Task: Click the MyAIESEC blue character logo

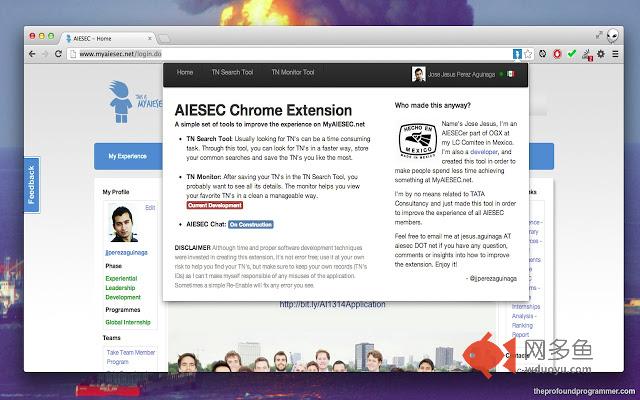Action: click(120, 102)
